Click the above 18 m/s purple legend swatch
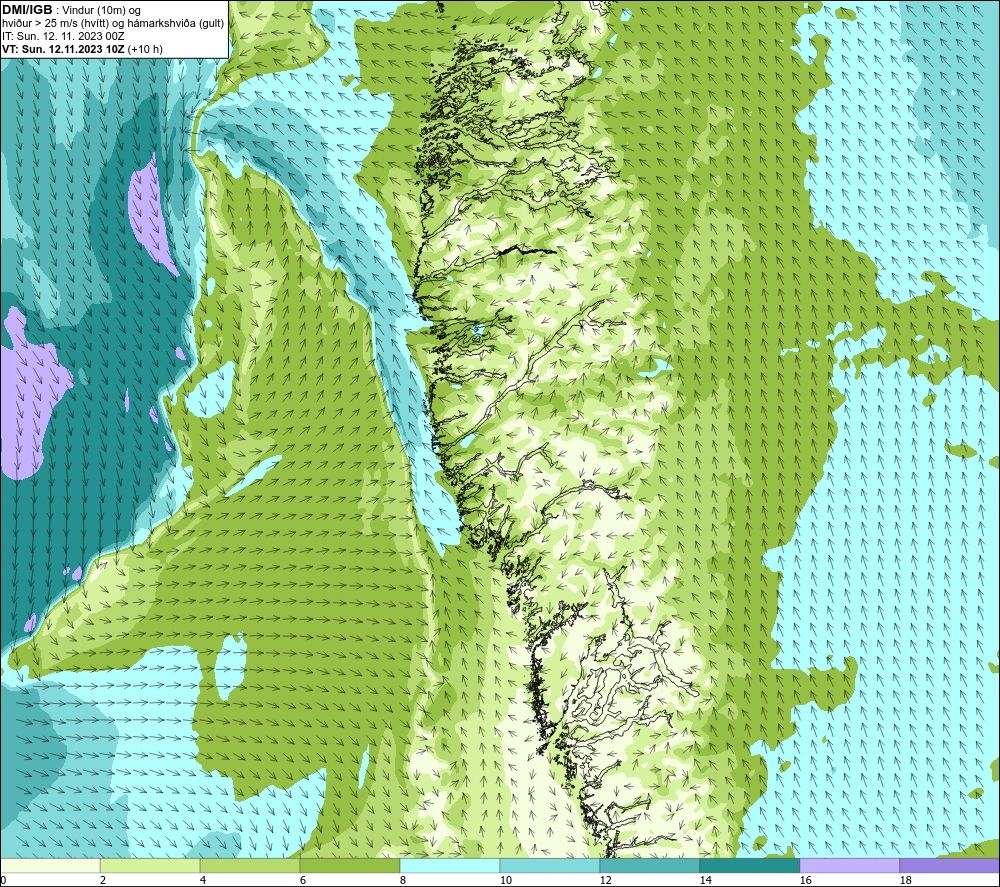 tap(949, 866)
